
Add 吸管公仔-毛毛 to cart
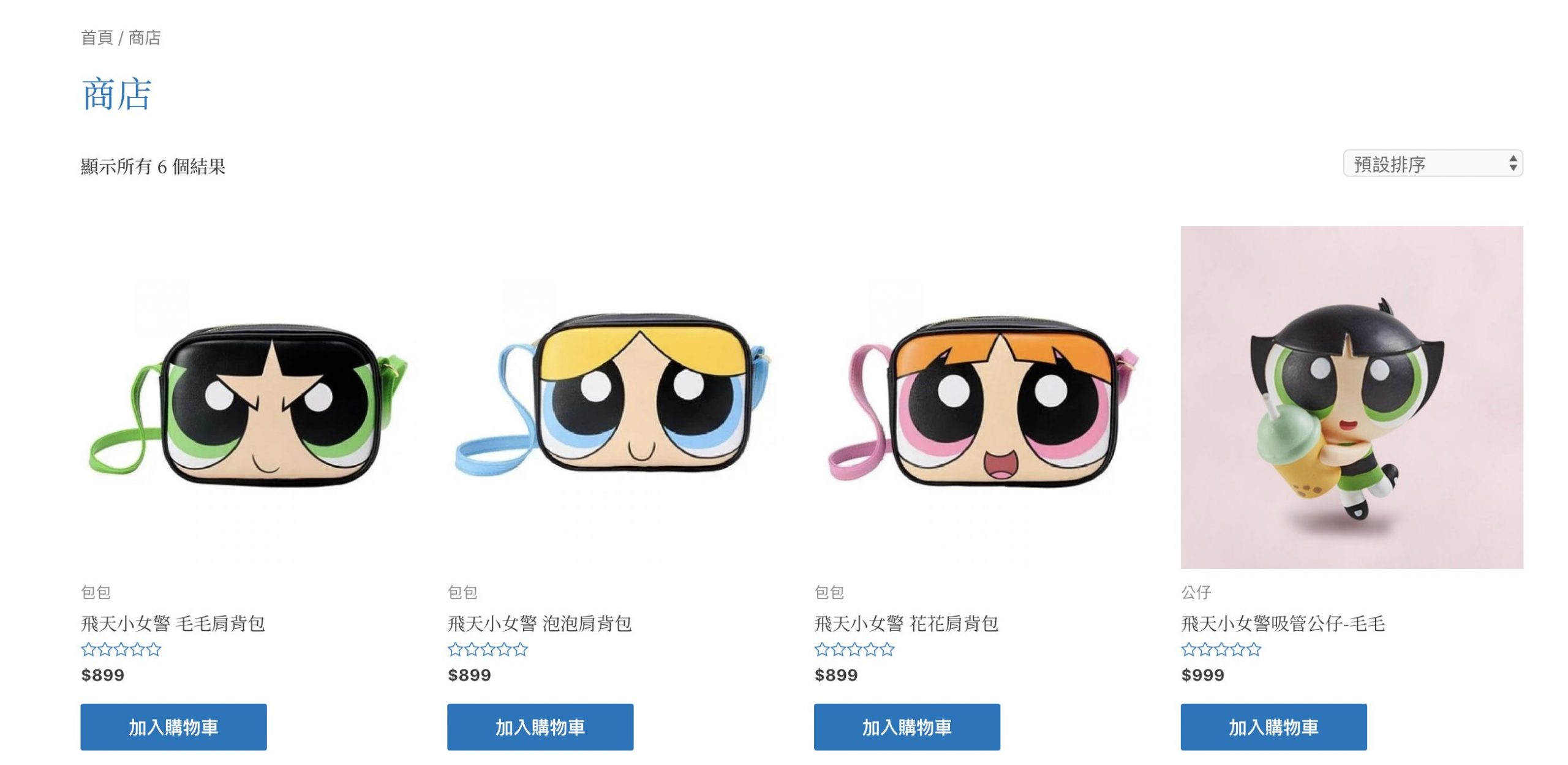pos(1273,727)
